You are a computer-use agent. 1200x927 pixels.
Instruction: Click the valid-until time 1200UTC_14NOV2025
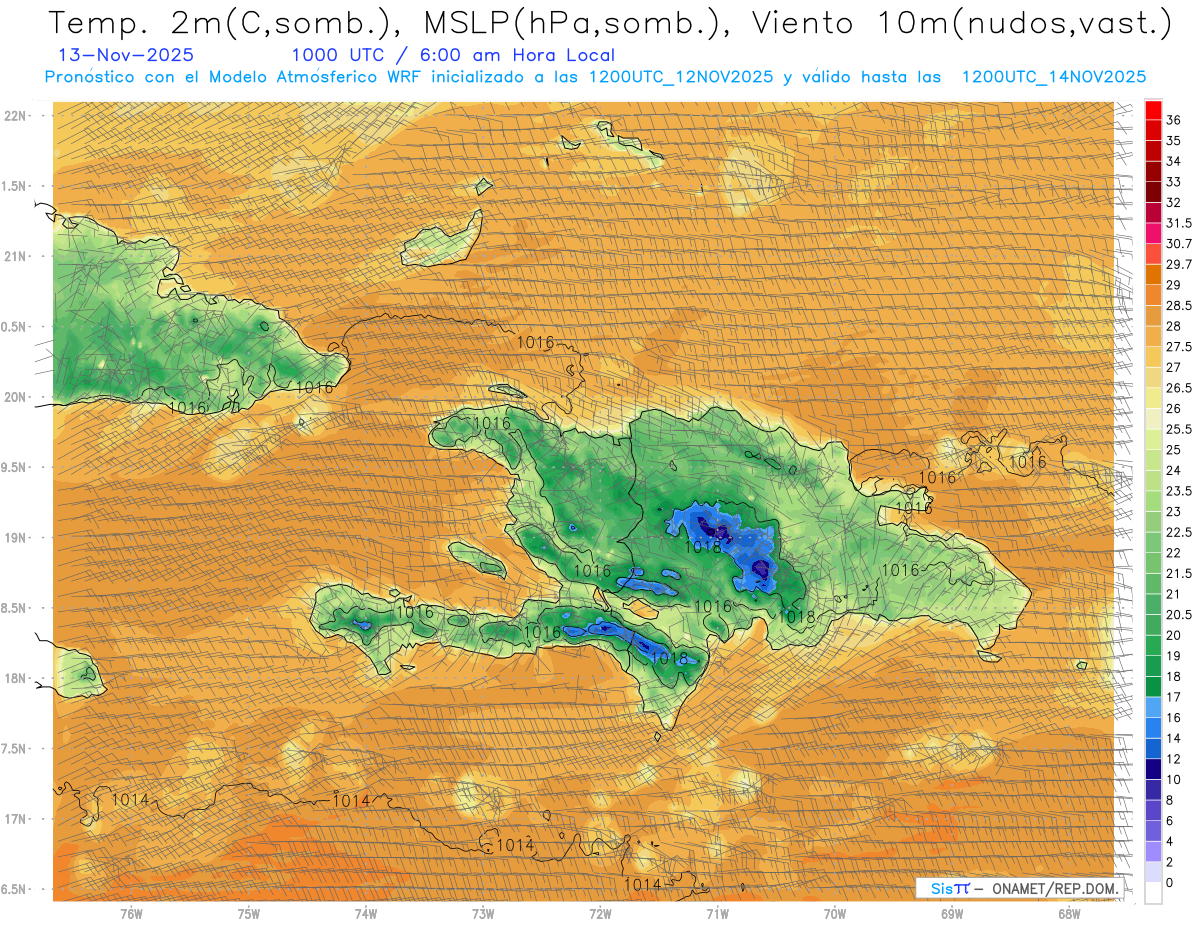(1053, 77)
